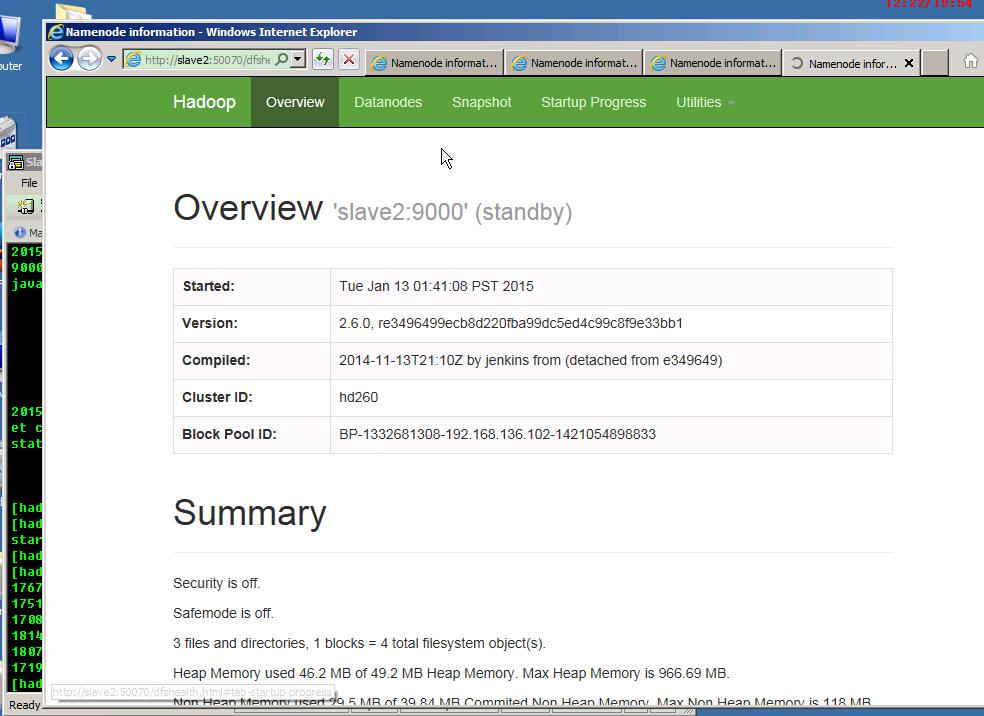Click the Refresh page icon
Image resolution: width=984 pixels, height=716 pixels.
click(x=323, y=59)
